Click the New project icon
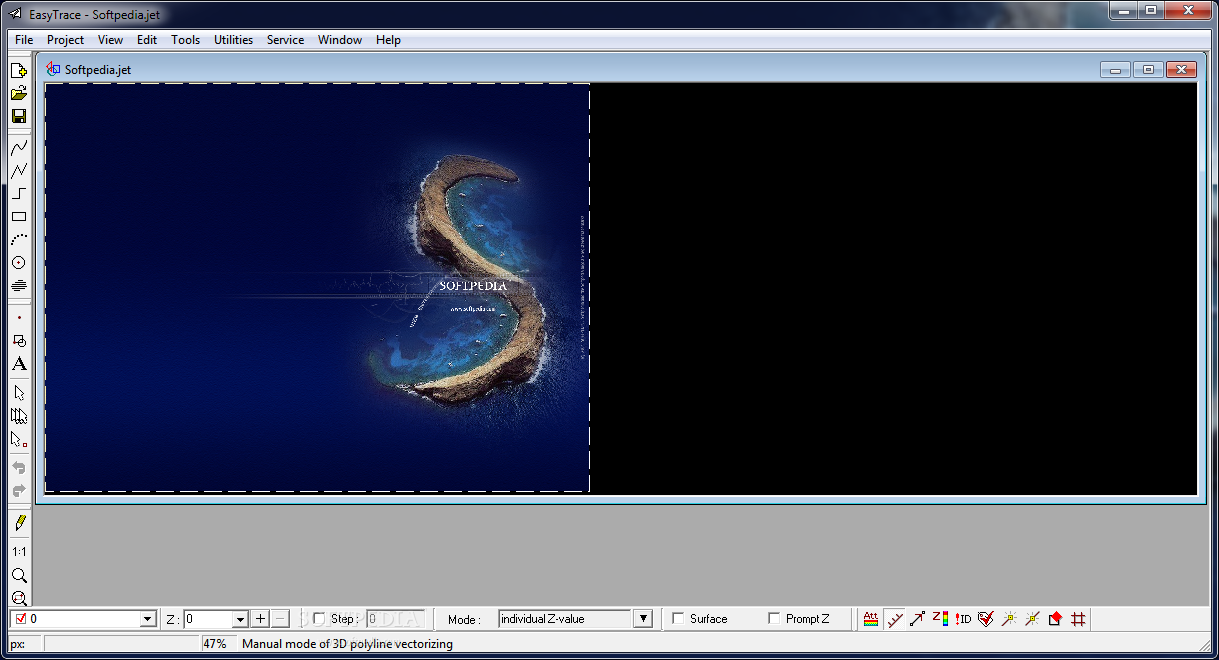 click(19, 70)
